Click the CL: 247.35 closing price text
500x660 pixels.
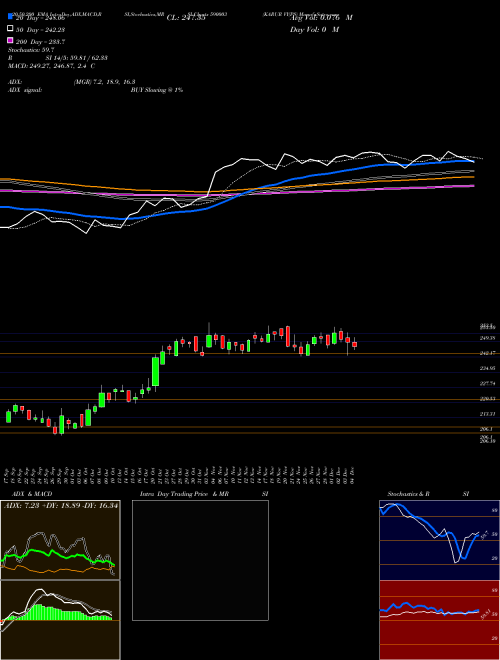(186, 18)
